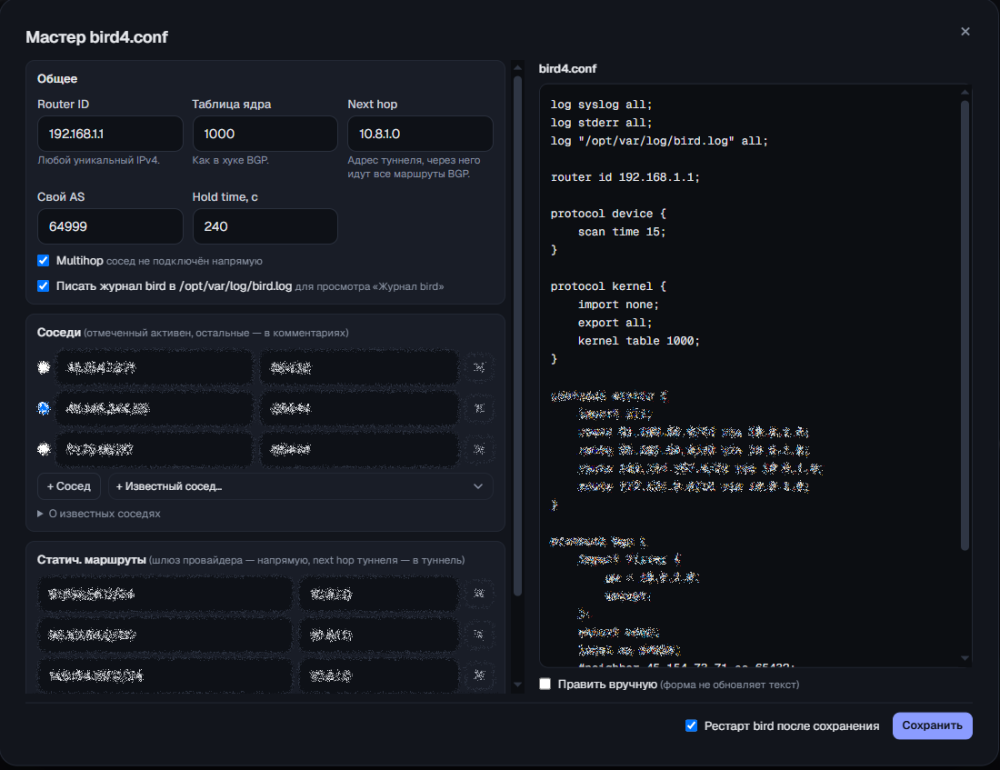Delete the first static route row

click(x=479, y=594)
